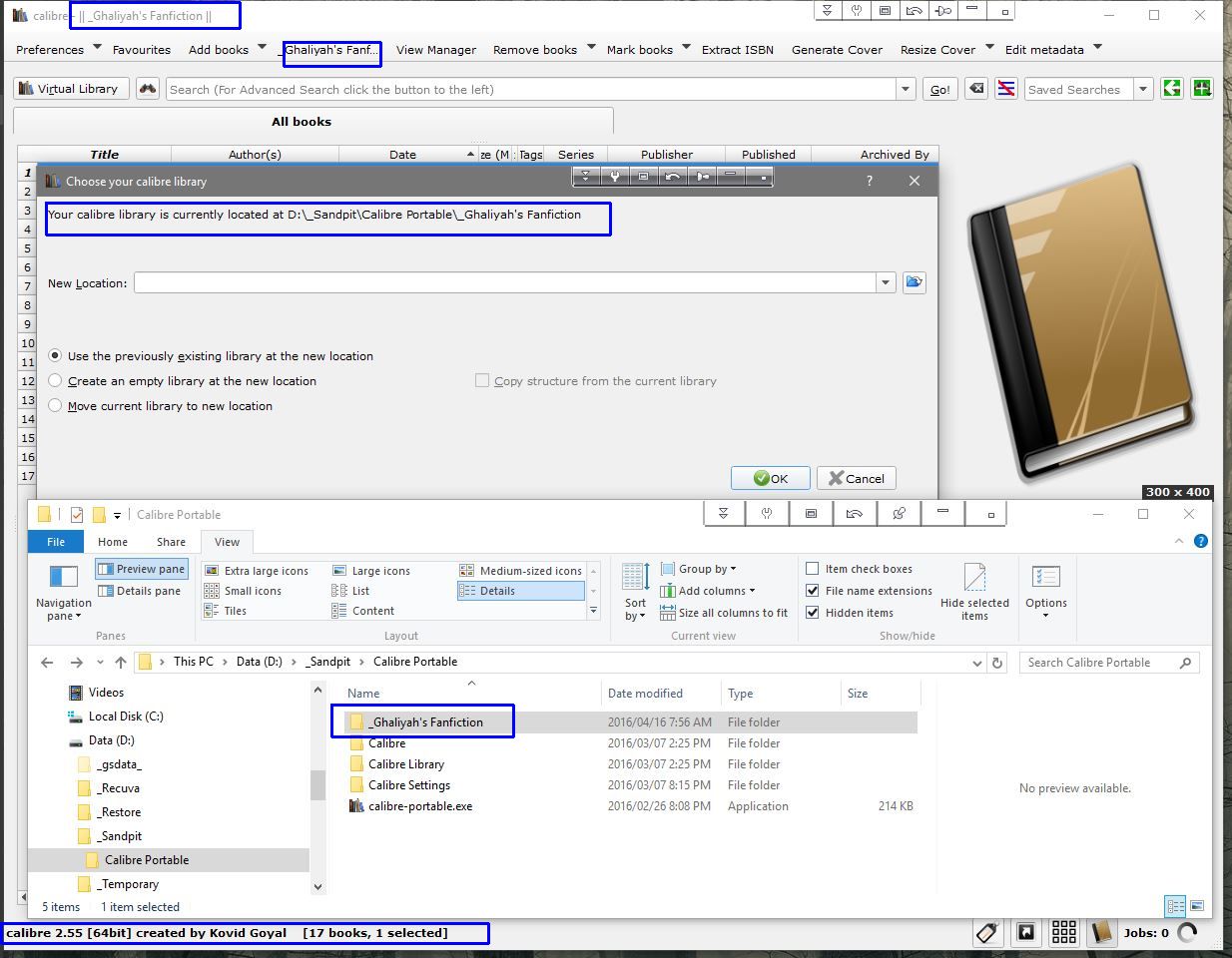
Task: Toggle search highlighting icon beside clear button
Action: point(1006,89)
